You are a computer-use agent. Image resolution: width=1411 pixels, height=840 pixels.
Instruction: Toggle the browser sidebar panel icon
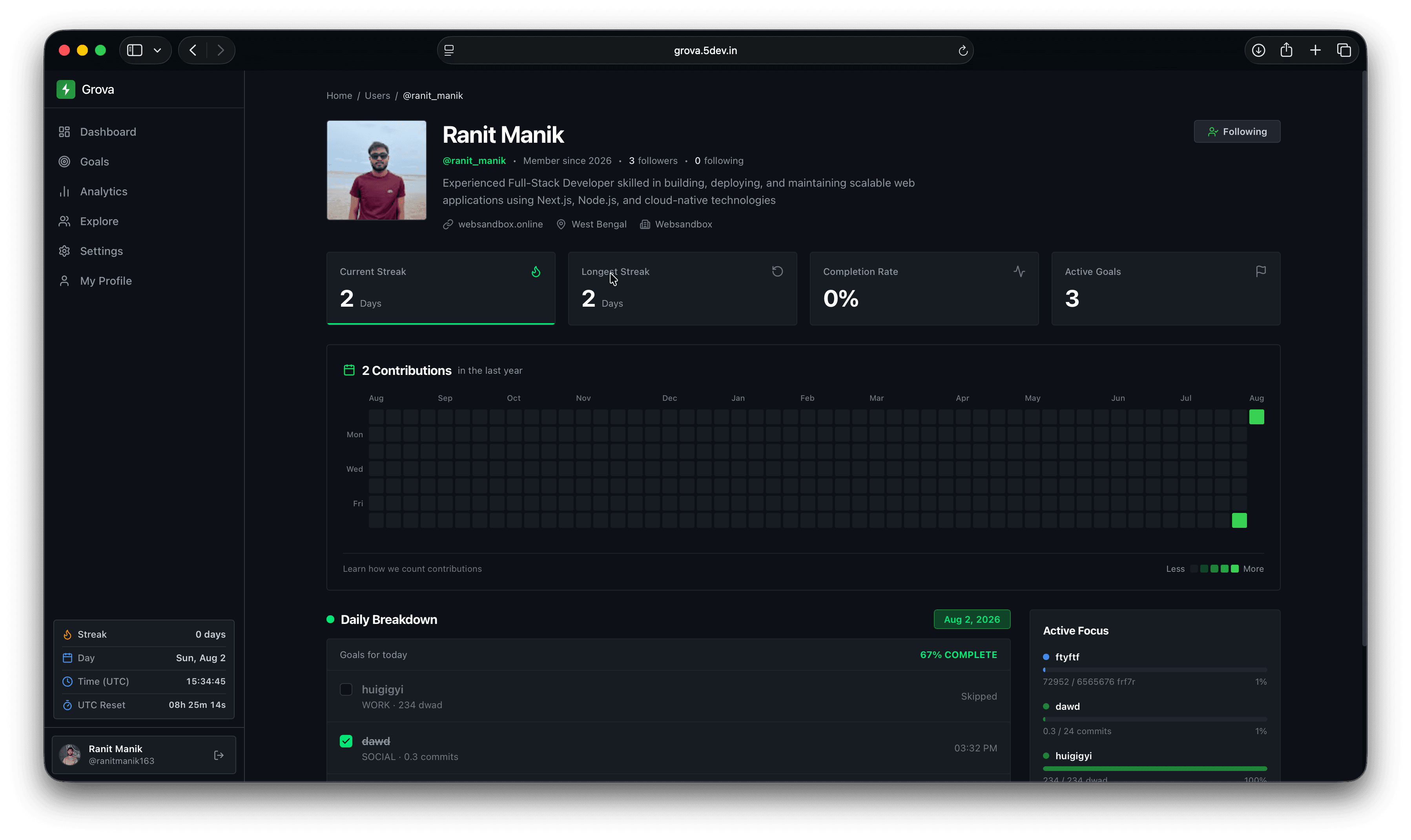[135, 51]
